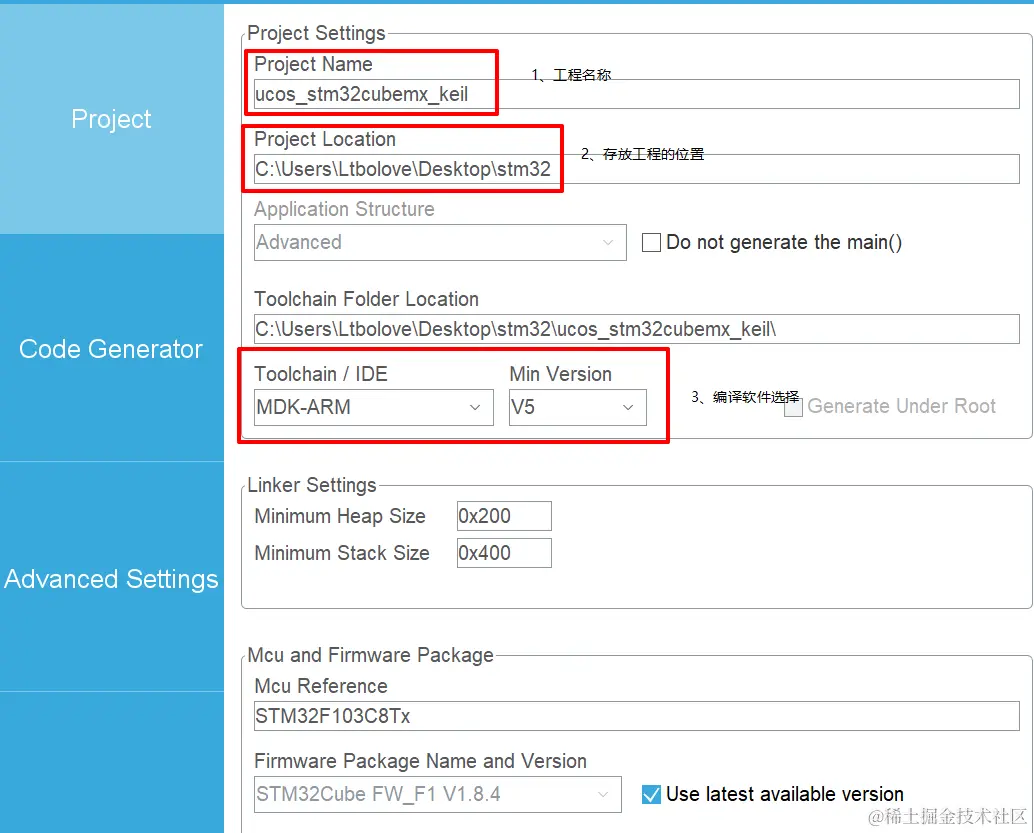Expand the Application Structure dropdown
This screenshot has width=1034, height=833.
click(x=440, y=242)
